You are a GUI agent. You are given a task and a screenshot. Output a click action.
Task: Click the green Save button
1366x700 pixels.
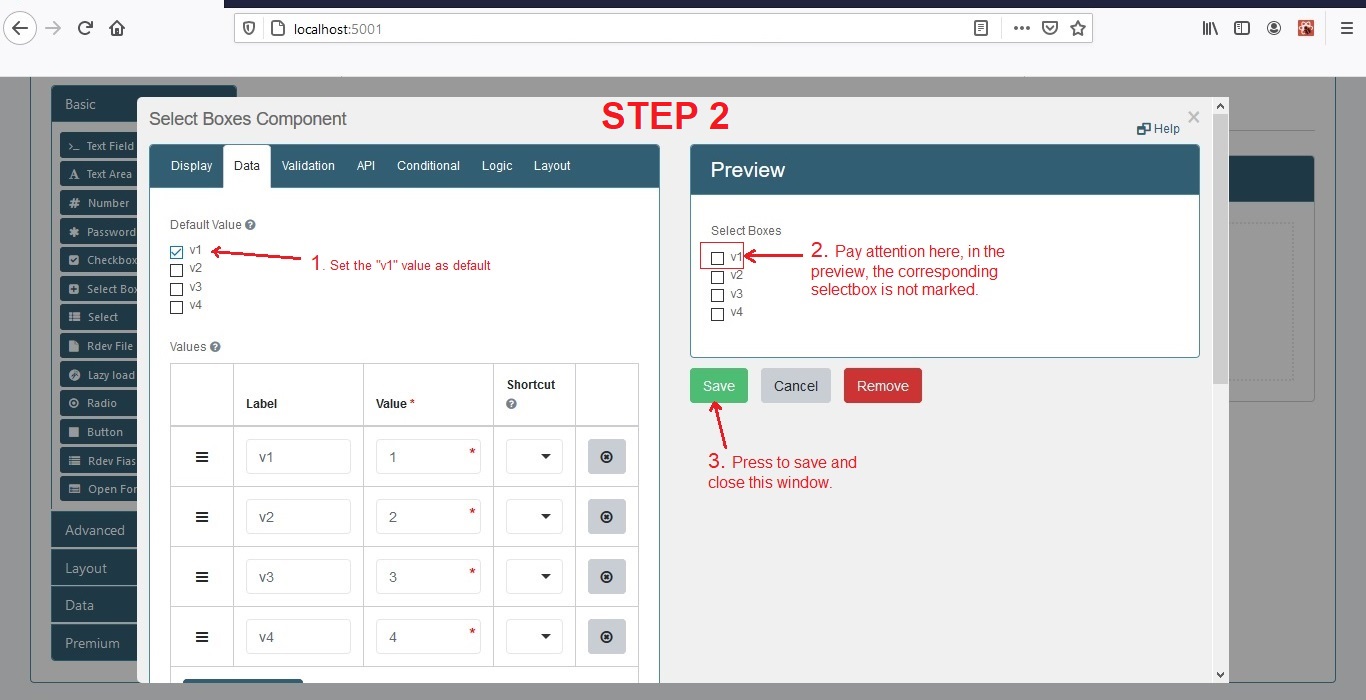pyautogui.click(x=719, y=386)
